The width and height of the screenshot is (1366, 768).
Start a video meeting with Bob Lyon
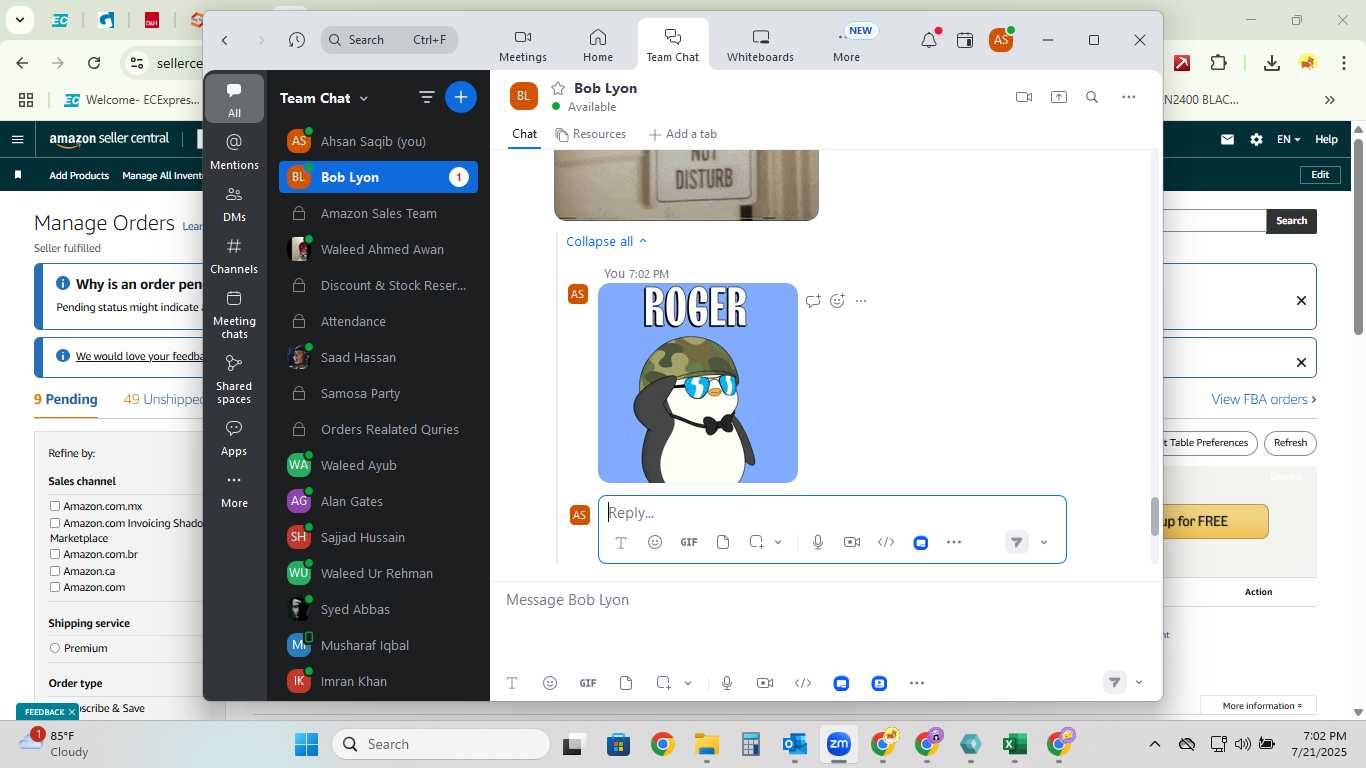tap(1023, 97)
